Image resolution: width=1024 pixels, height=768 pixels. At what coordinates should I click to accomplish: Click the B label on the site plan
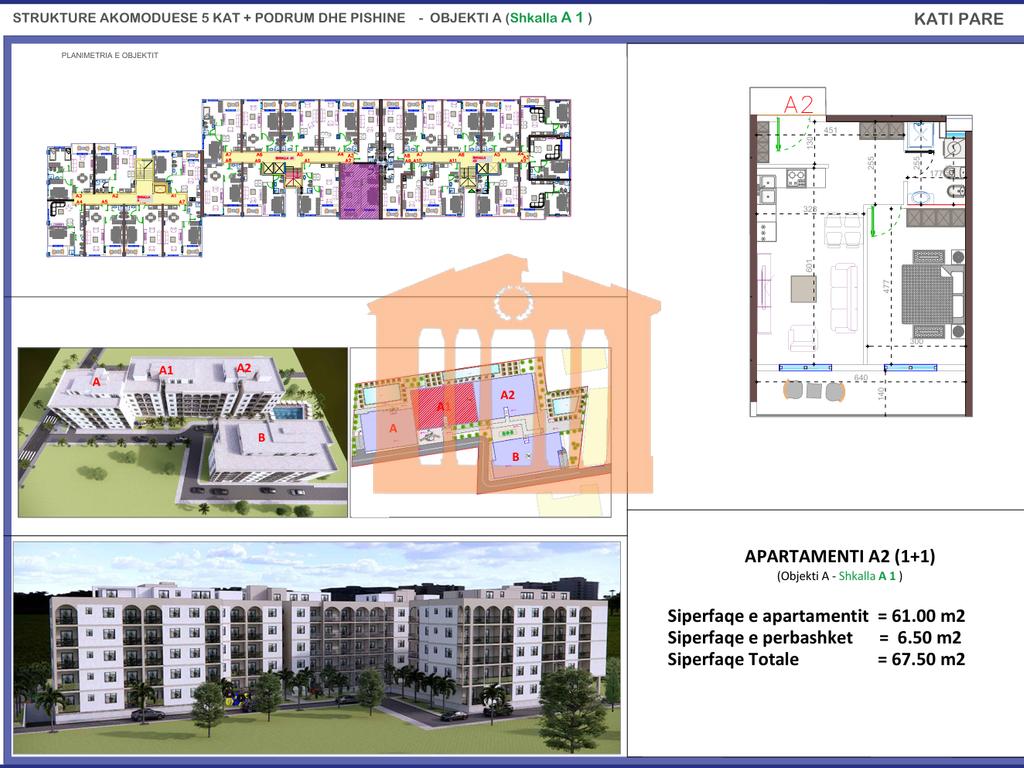(515, 456)
